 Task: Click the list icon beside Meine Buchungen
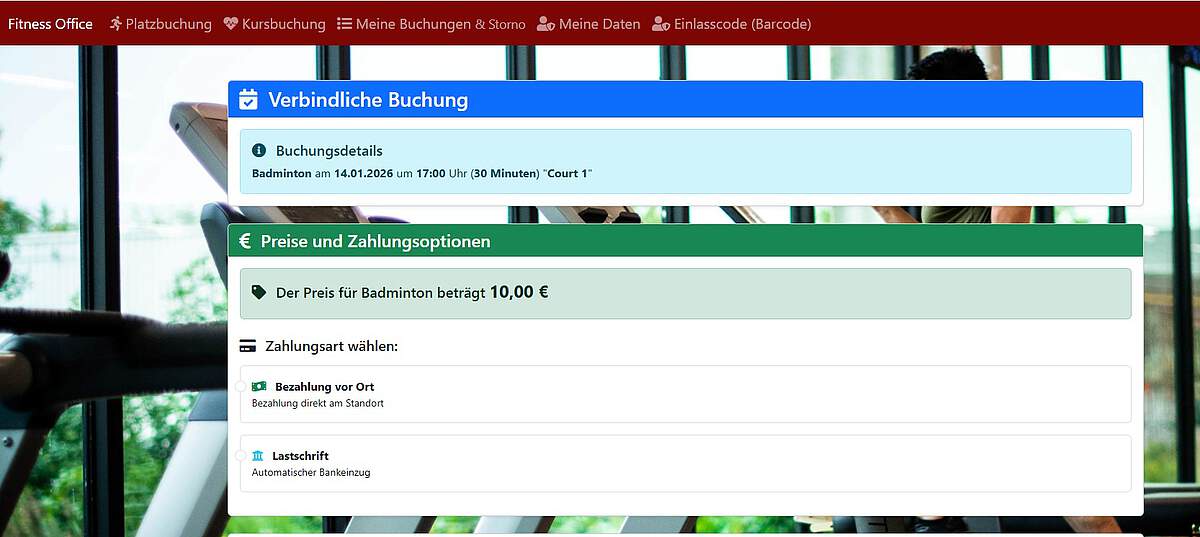click(344, 24)
